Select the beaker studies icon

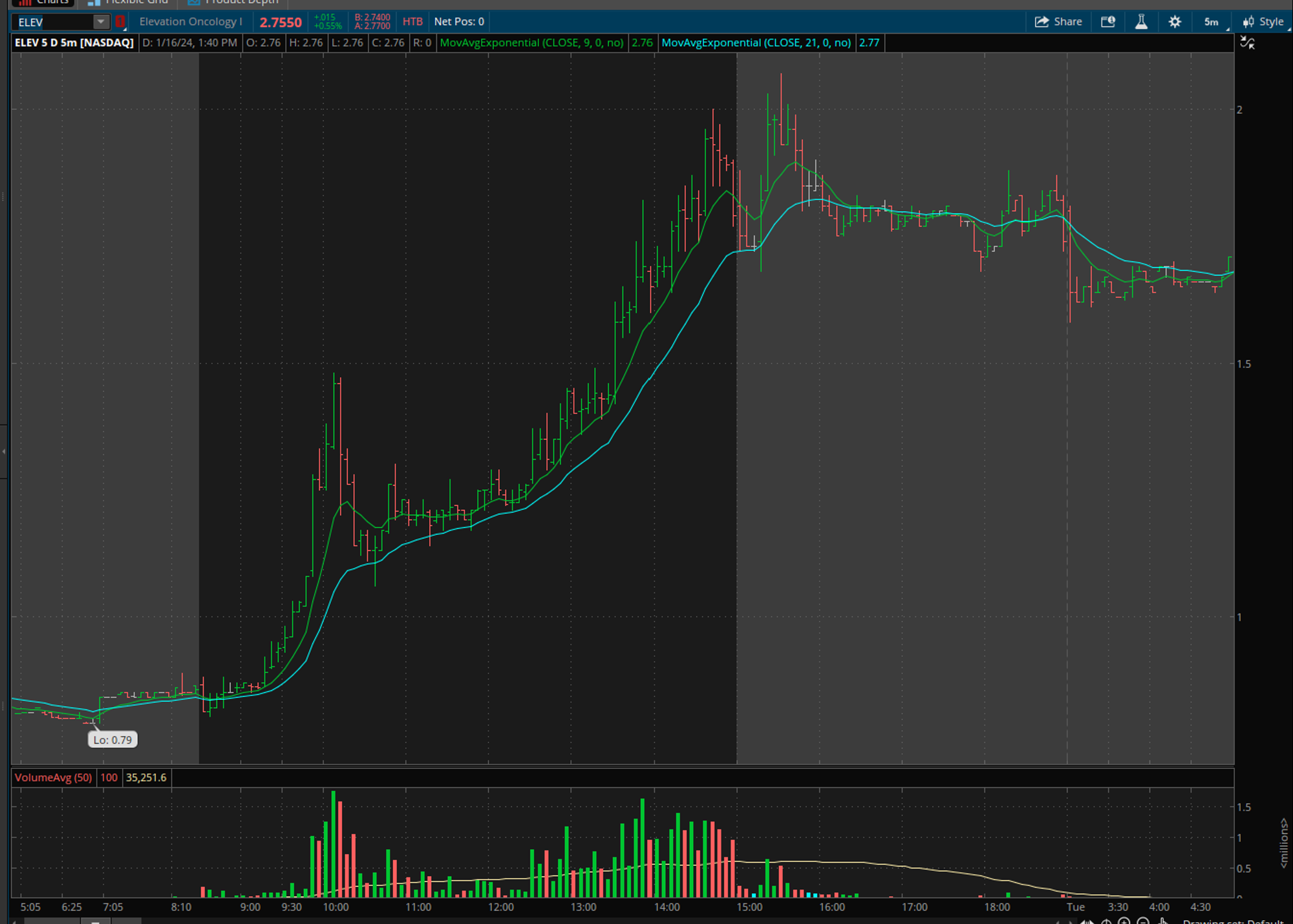1141,21
